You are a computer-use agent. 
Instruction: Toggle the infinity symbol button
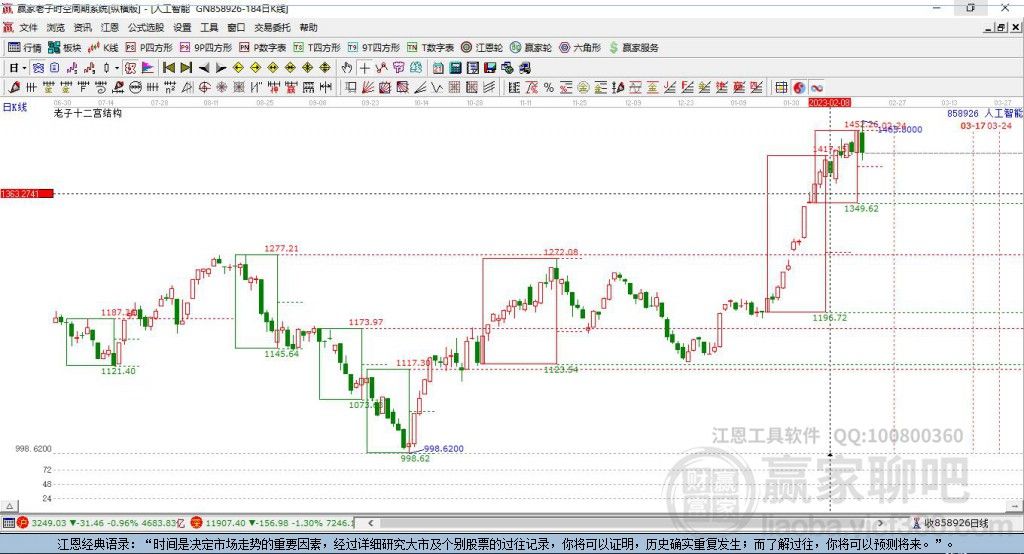816,87
